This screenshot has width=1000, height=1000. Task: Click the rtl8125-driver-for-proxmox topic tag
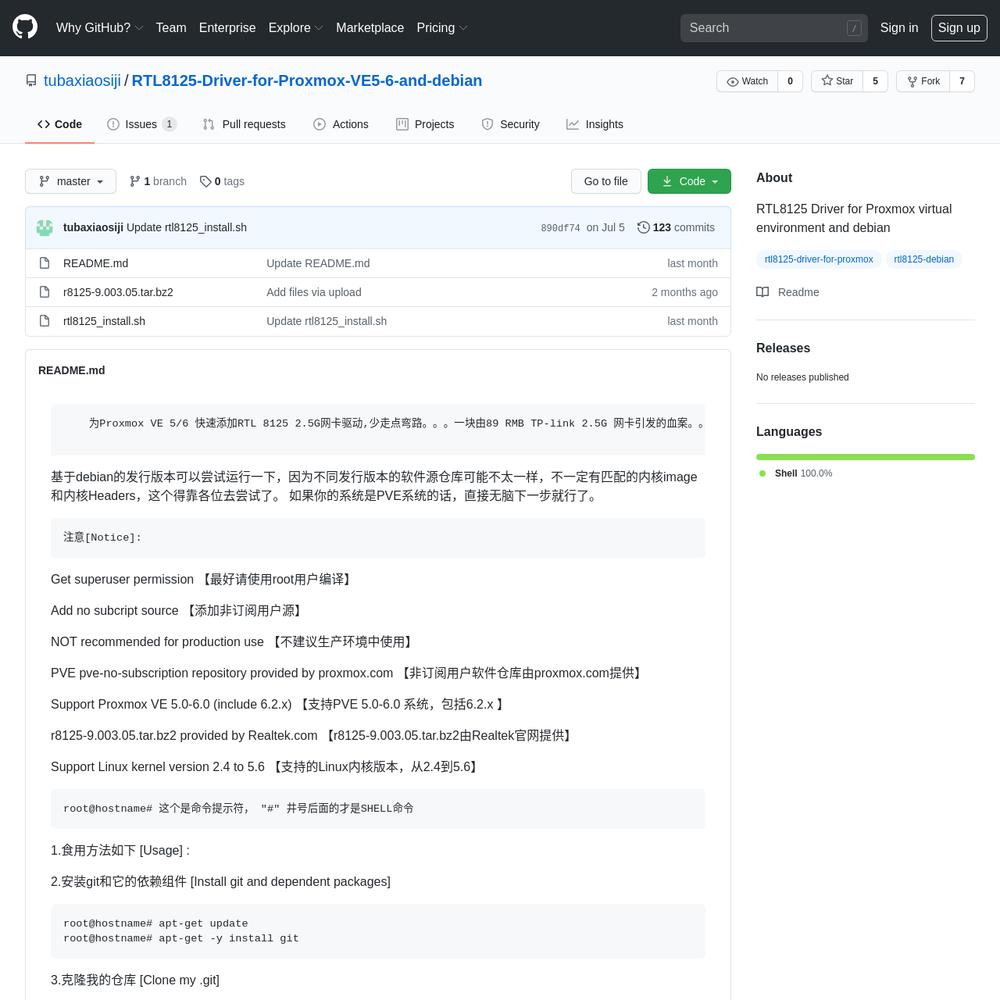pos(819,259)
